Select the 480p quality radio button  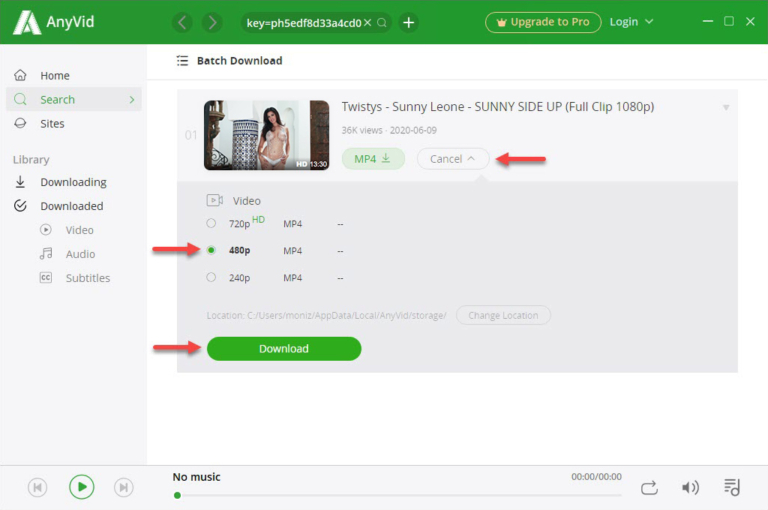pyautogui.click(x=211, y=250)
